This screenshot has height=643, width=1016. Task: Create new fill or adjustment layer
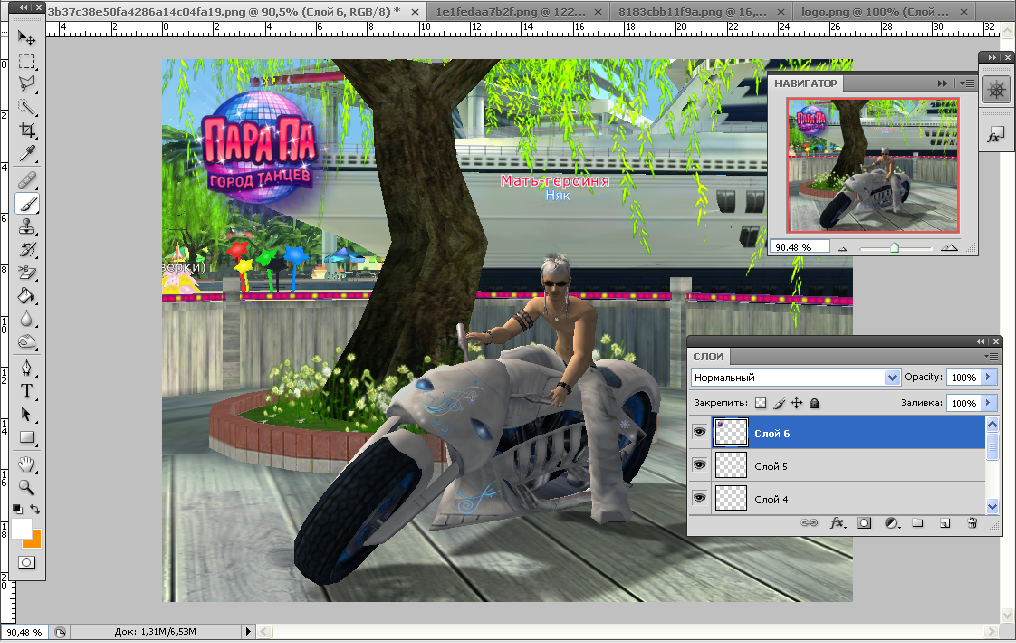[892, 522]
